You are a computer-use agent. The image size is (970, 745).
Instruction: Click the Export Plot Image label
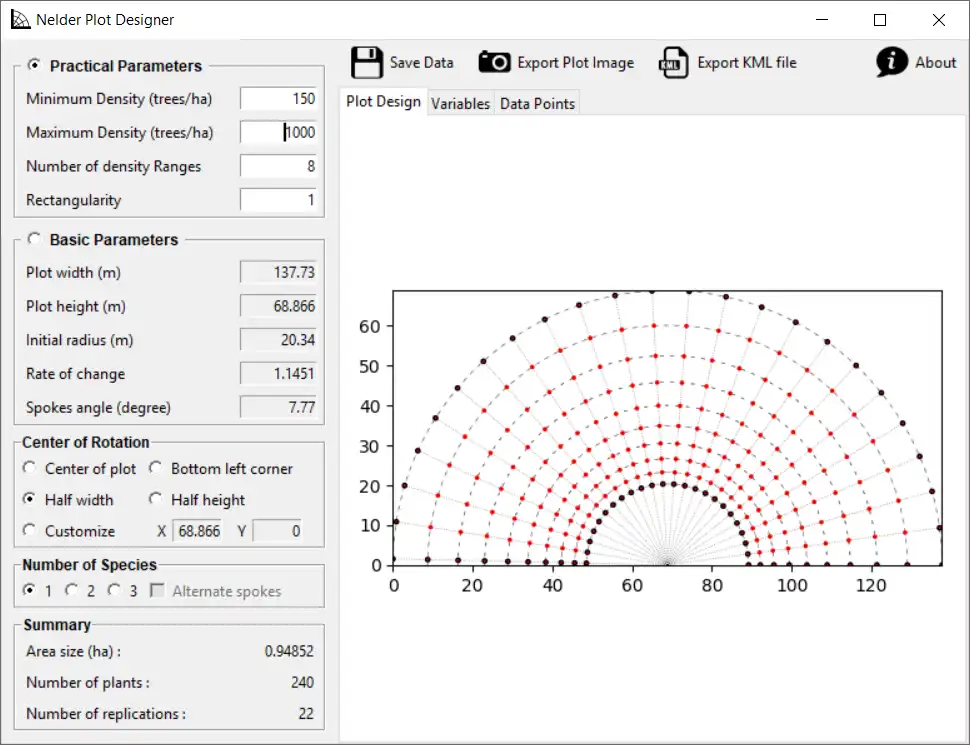[575, 63]
